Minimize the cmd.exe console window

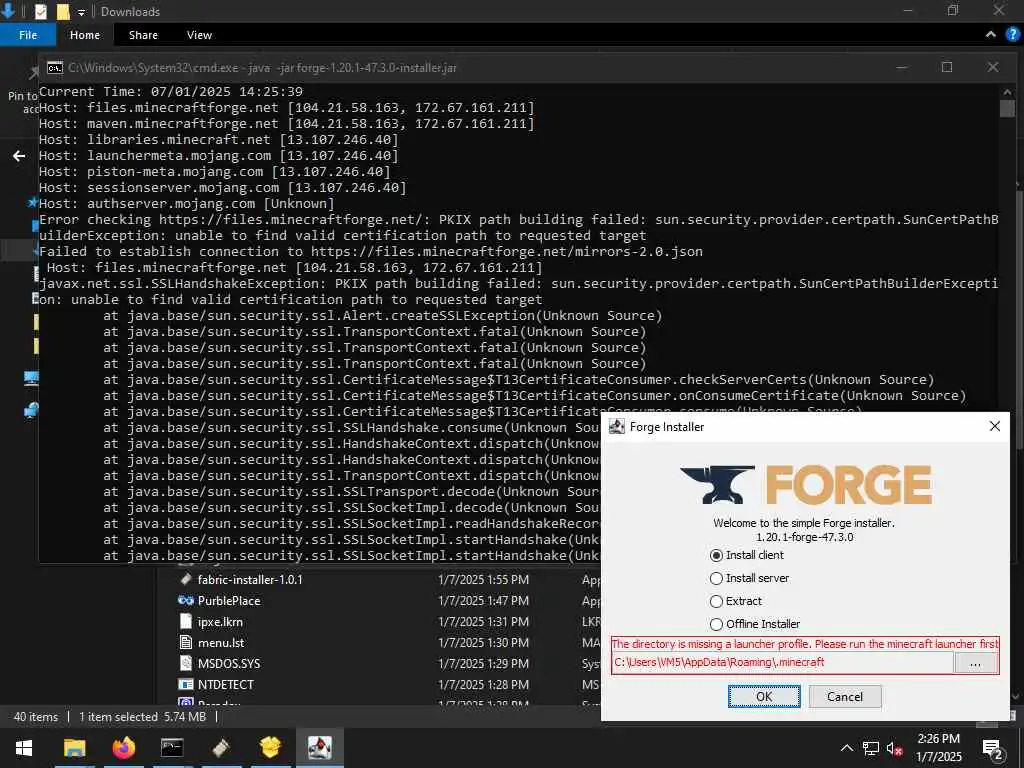[x=902, y=67]
